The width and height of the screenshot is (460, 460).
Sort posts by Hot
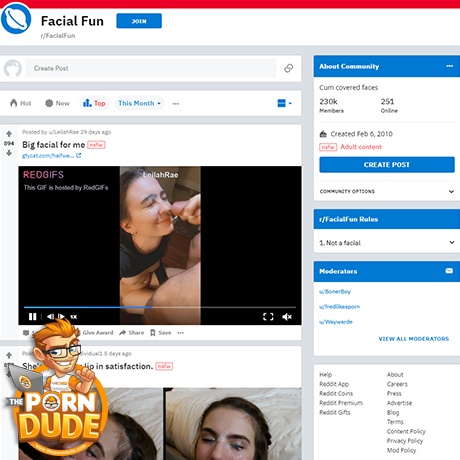click(x=21, y=103)
